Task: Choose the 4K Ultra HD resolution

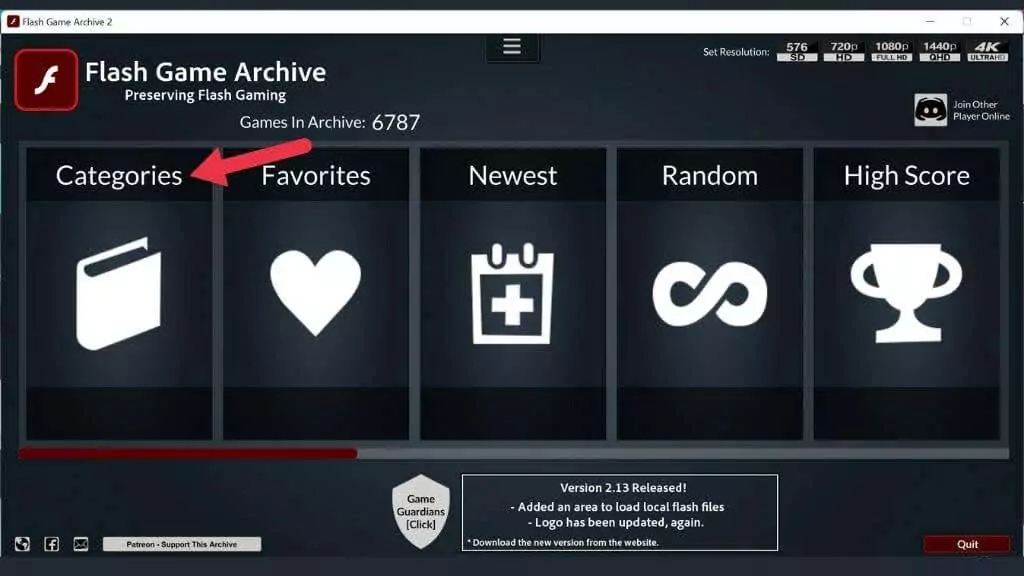Action: (987, 52)
